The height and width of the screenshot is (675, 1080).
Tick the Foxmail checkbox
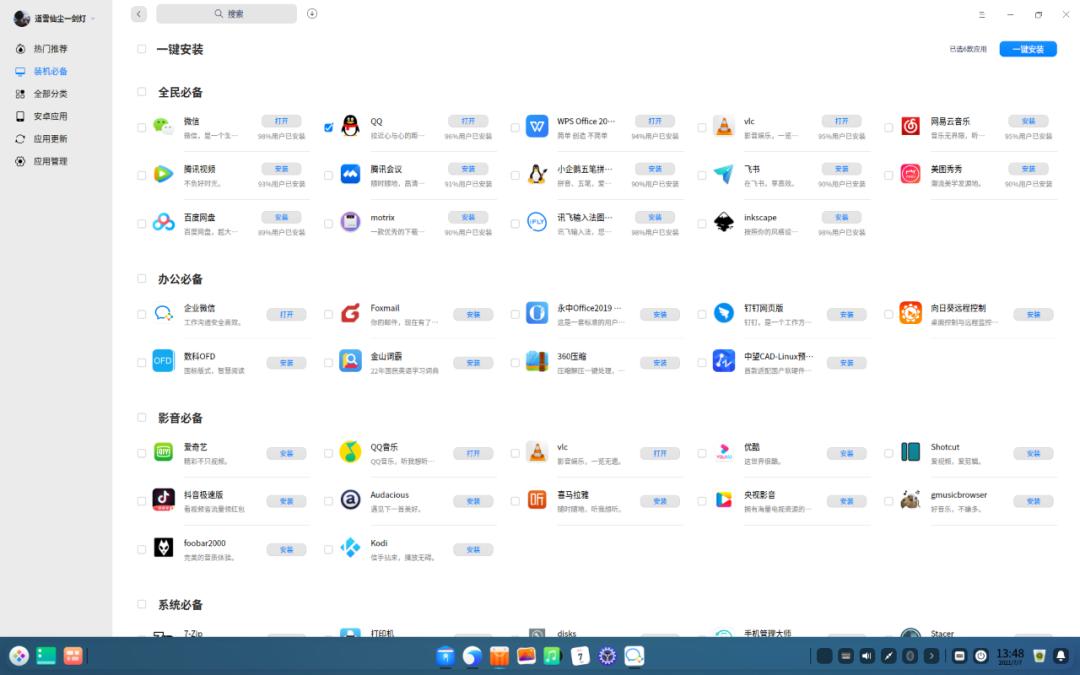tap(329, 314)
